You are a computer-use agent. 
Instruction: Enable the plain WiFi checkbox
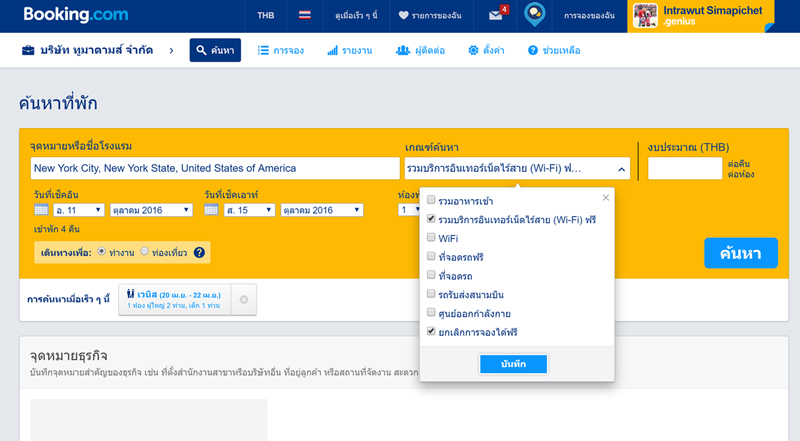[431, 238]
